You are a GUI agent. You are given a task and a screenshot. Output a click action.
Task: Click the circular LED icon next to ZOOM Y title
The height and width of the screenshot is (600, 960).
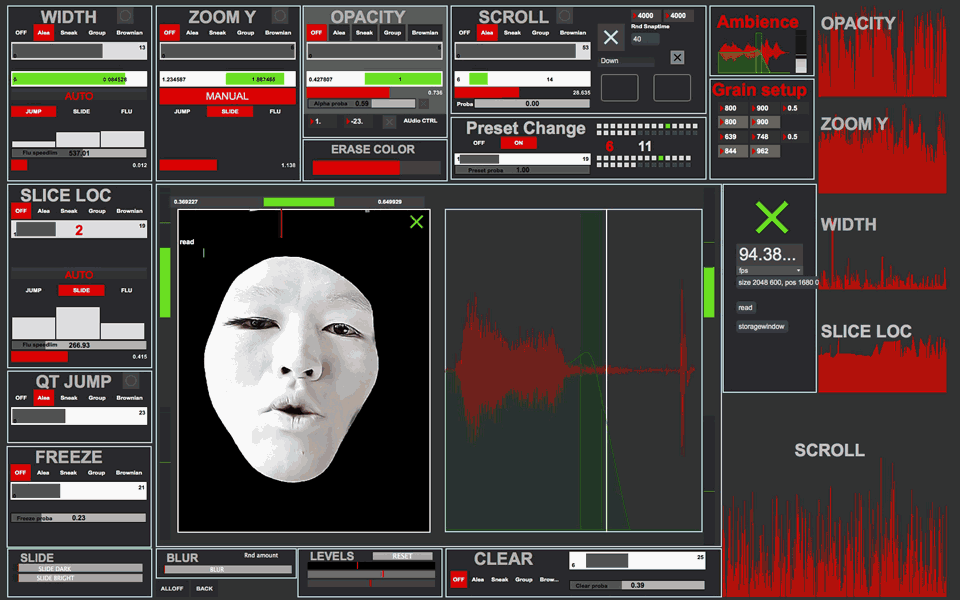(x=280, y=16)
